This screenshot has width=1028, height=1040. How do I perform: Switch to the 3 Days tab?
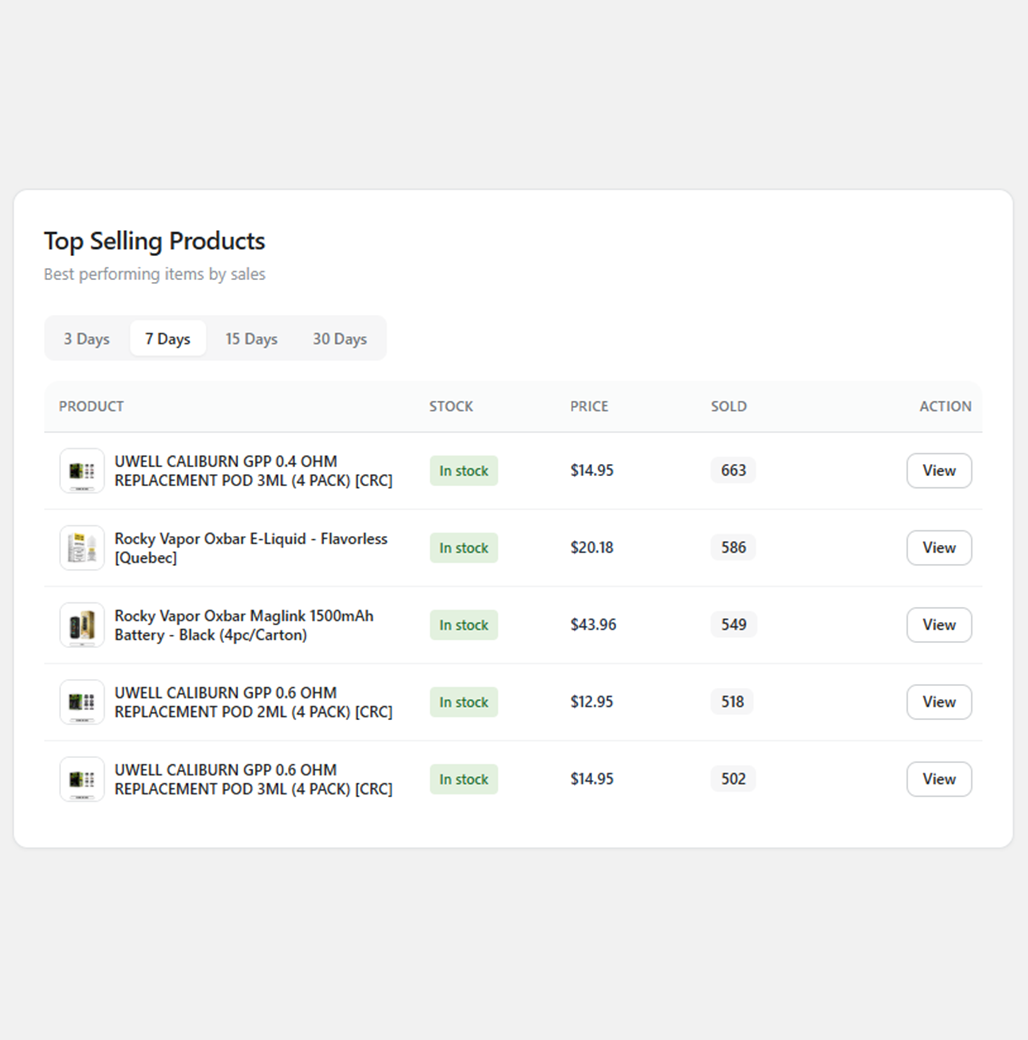[87, 339]
